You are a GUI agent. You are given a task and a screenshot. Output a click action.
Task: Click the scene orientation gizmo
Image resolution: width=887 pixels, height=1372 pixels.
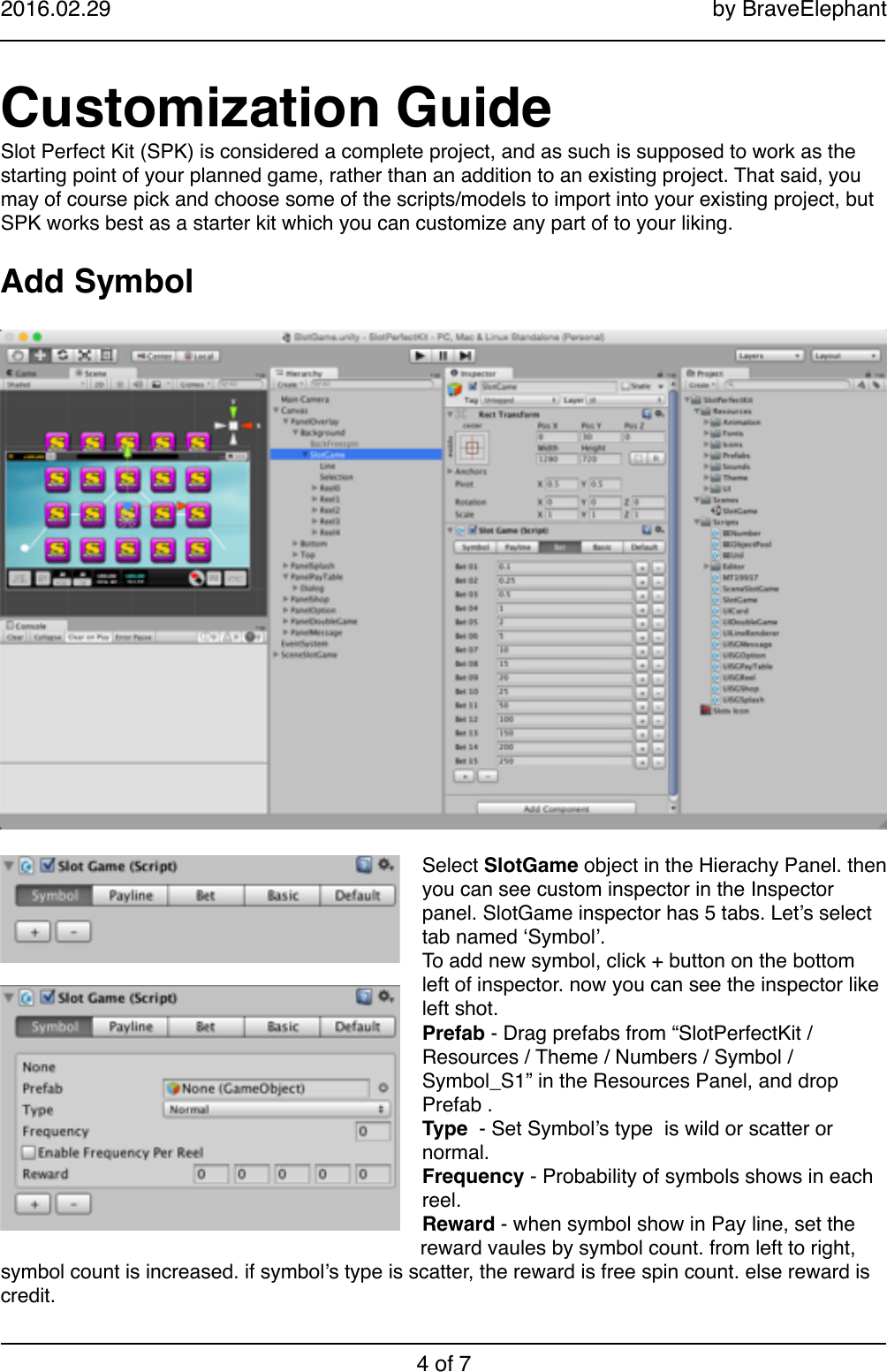[233, 425]
